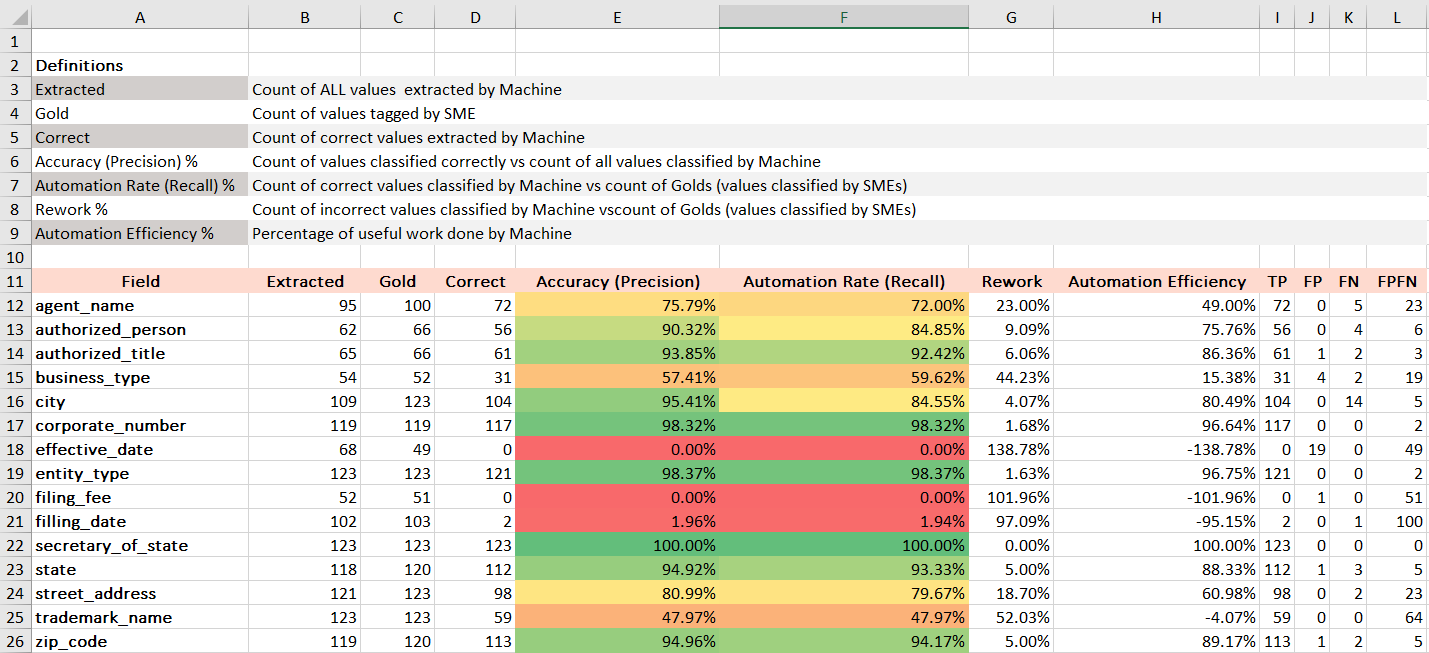1429x653 pixels.
Task: Click the 'Definitions' cell
Action: pos(140,65)
